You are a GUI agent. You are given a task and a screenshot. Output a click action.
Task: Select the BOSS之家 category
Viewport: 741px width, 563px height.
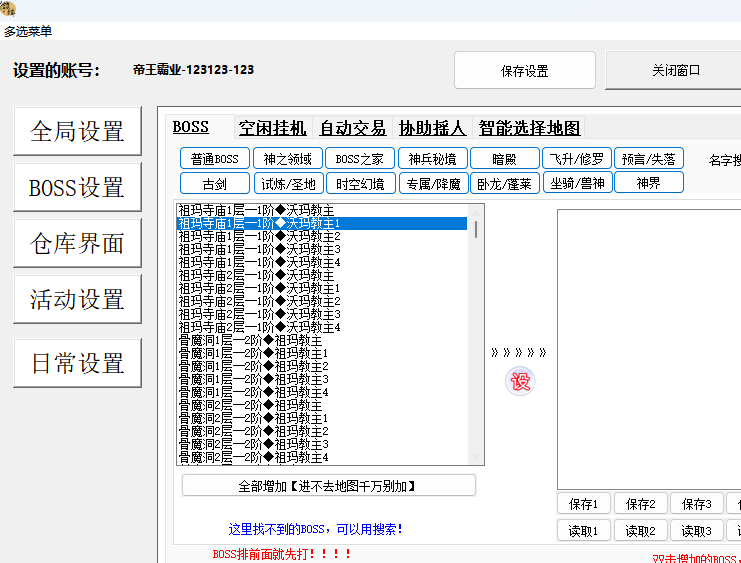[360, 159]
